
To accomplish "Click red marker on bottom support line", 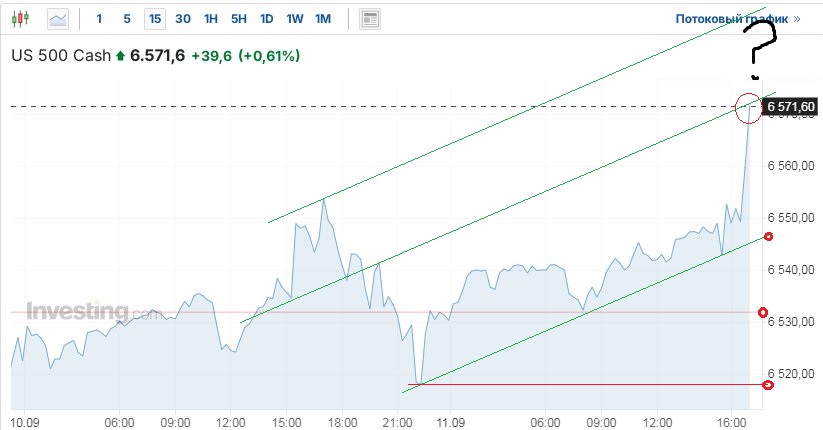I will coord(767,385).
